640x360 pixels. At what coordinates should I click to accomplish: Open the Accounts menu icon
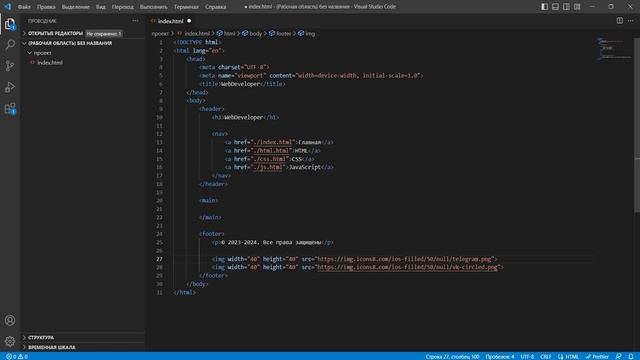10,320
